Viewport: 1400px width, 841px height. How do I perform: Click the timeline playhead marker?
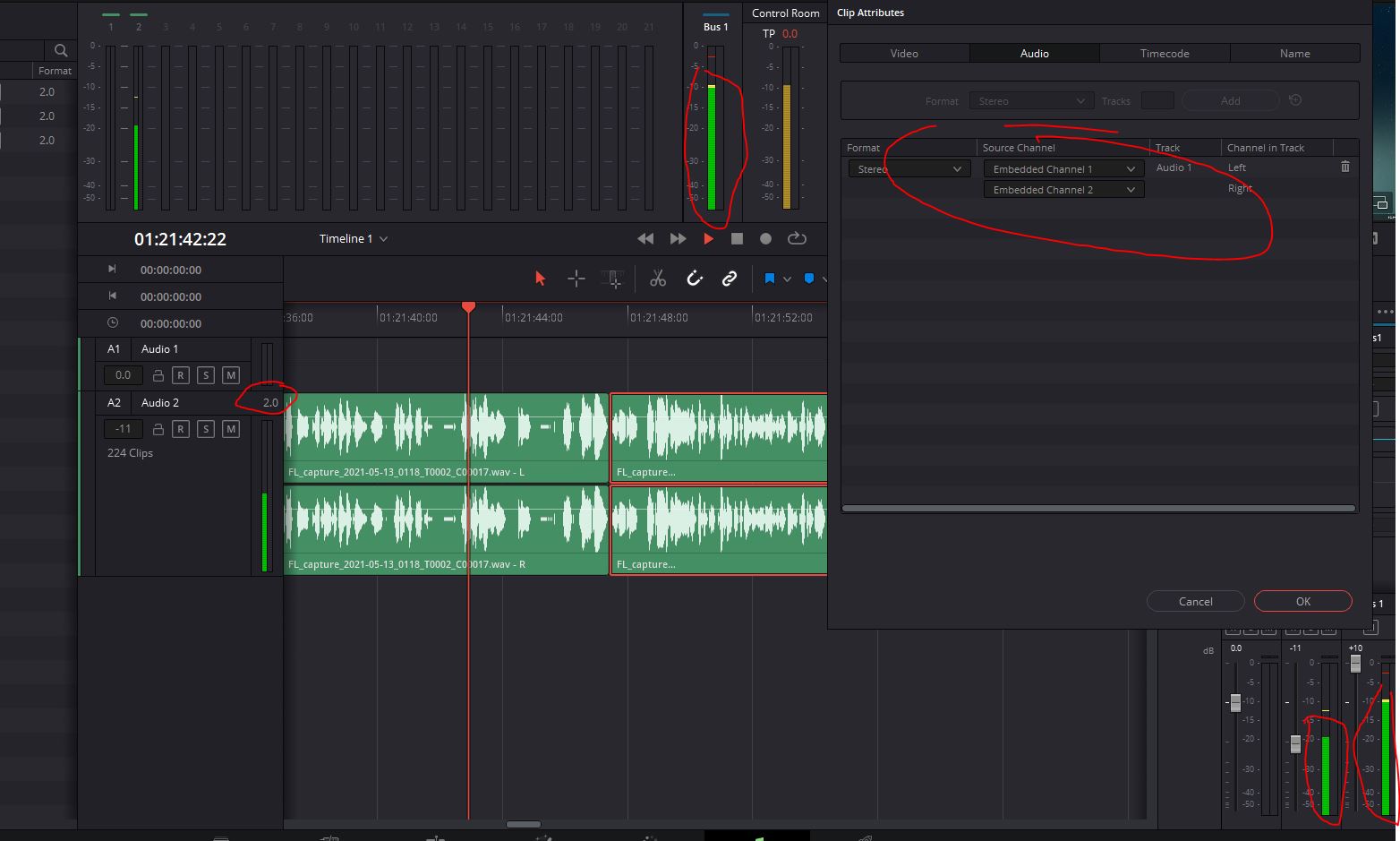pyautogui.click(x=468, y=308)
